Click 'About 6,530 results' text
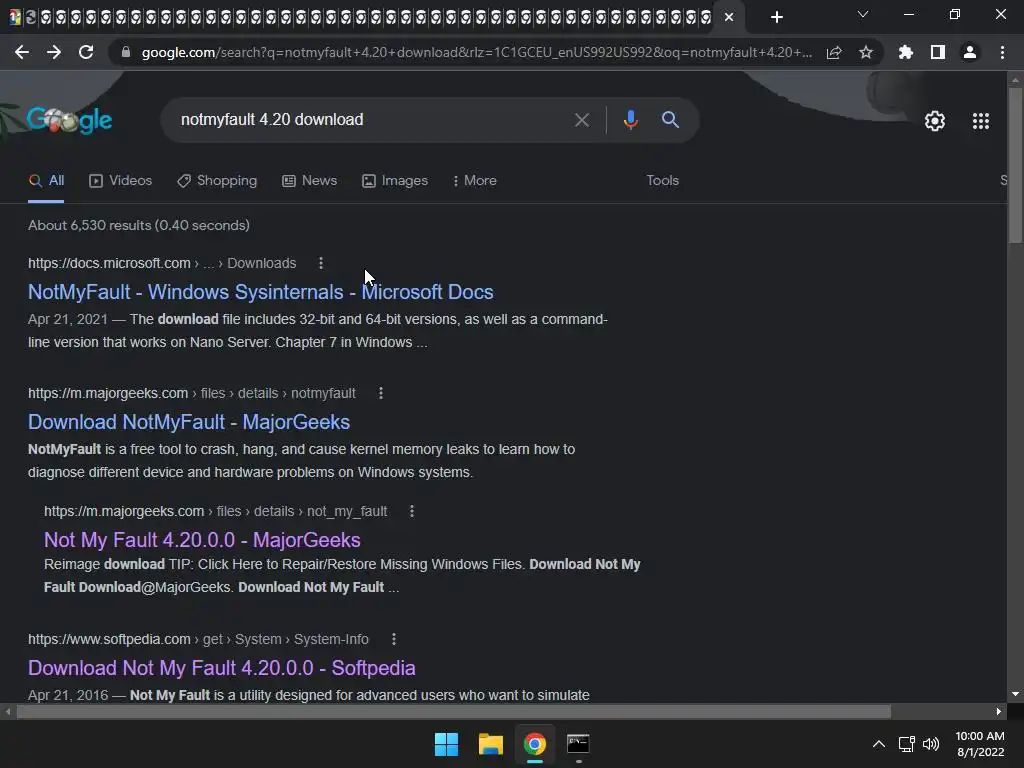 [139, 225]
